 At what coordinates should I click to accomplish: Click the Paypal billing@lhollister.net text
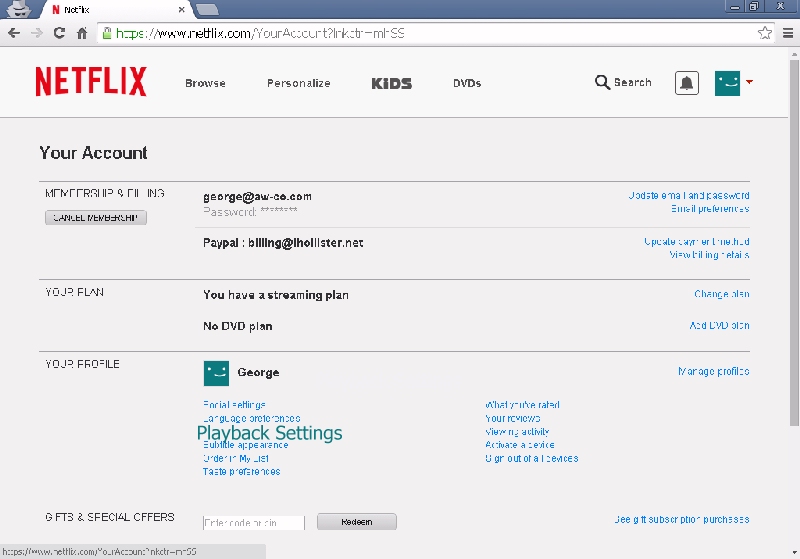click(283, 243)
